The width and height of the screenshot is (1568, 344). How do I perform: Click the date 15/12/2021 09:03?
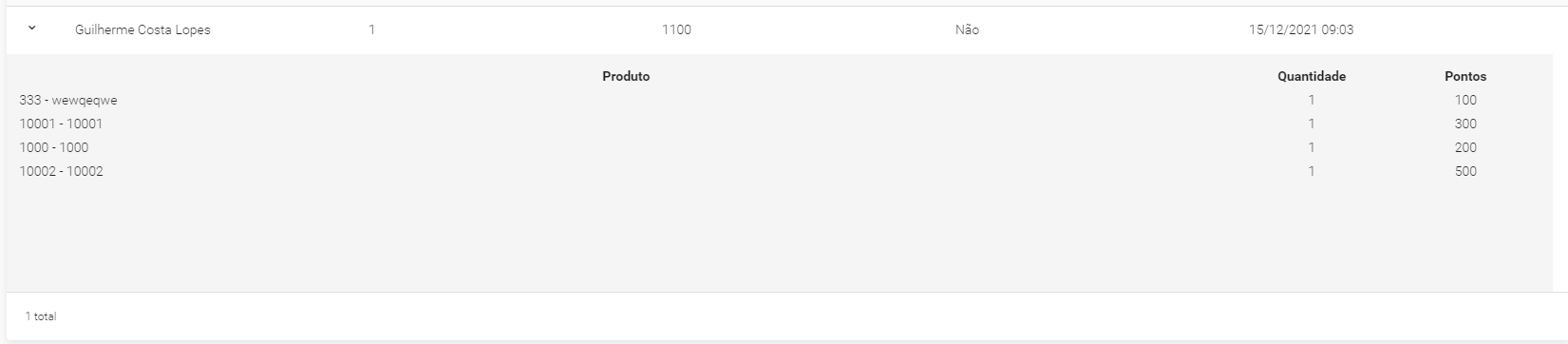tap(1301, 29)
